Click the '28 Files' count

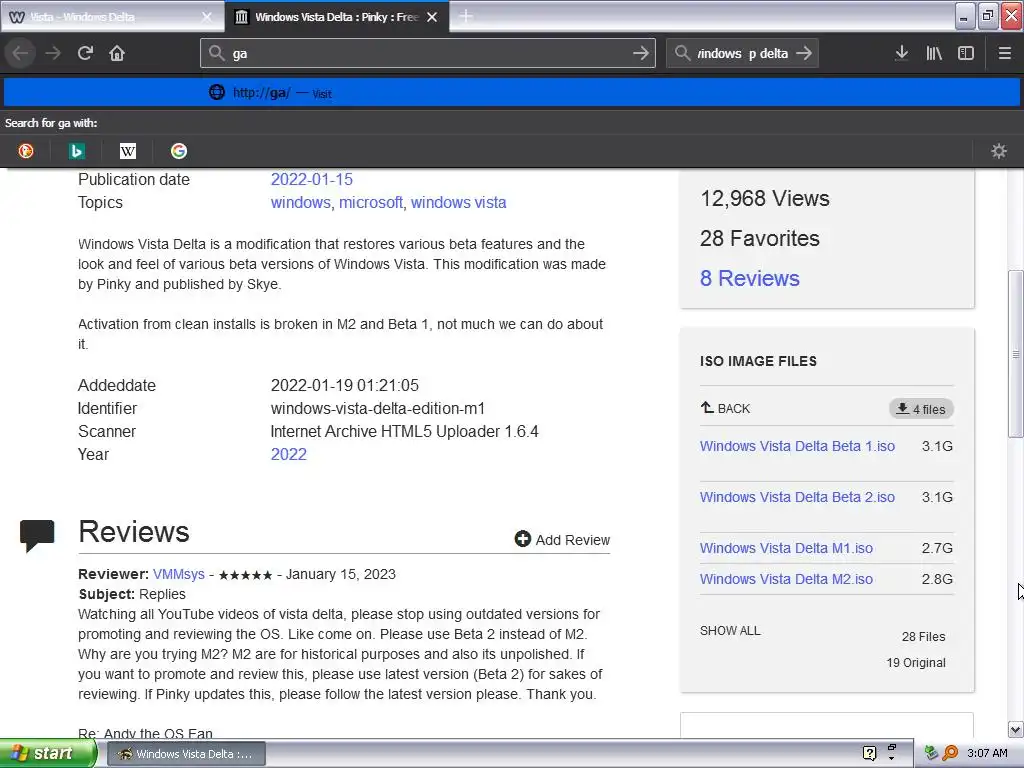[x=923, y=636]
